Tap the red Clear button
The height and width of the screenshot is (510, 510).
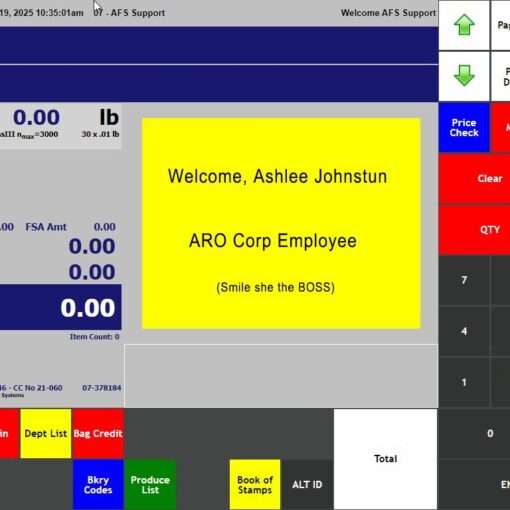pyautogui.click(x=475, y=179)
